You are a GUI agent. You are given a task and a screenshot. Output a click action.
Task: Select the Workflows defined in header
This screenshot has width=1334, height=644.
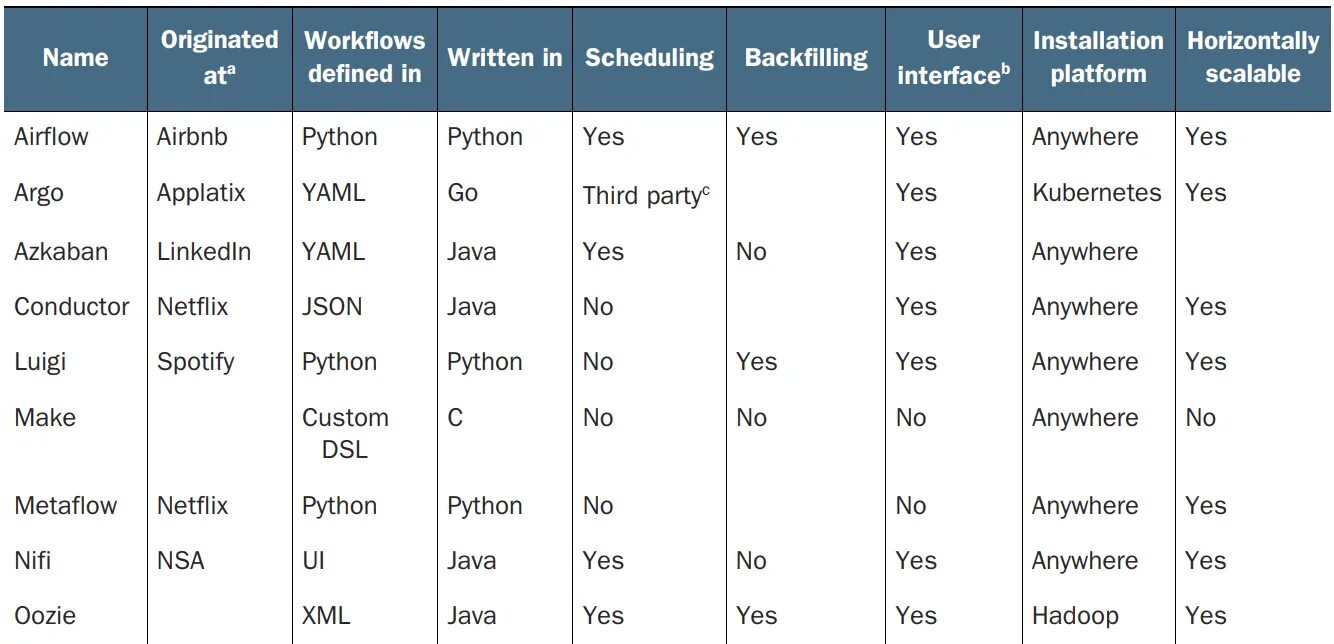click(364, 57)
